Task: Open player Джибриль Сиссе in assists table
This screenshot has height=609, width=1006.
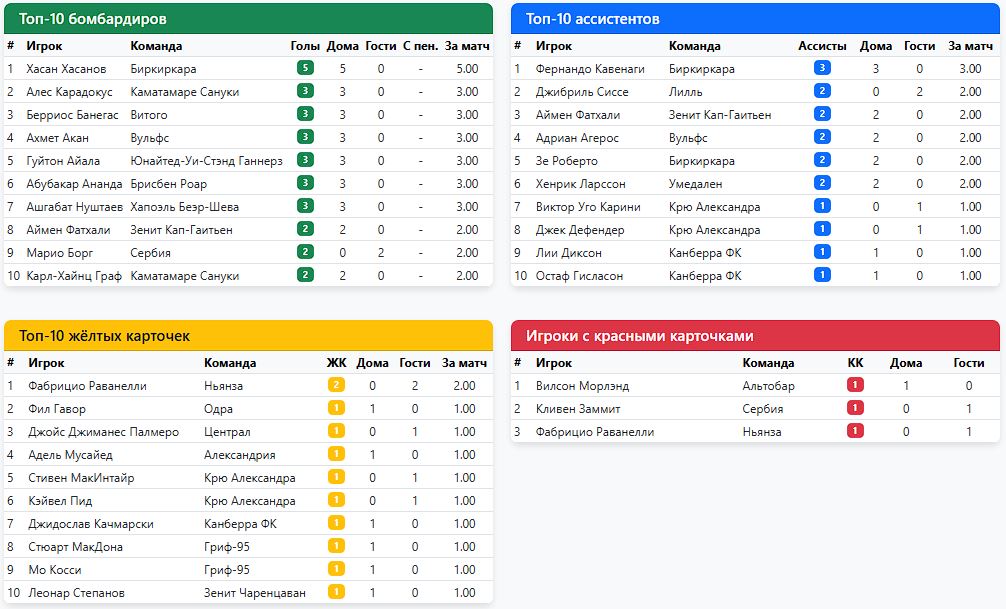Action: [x=581, y=91]
